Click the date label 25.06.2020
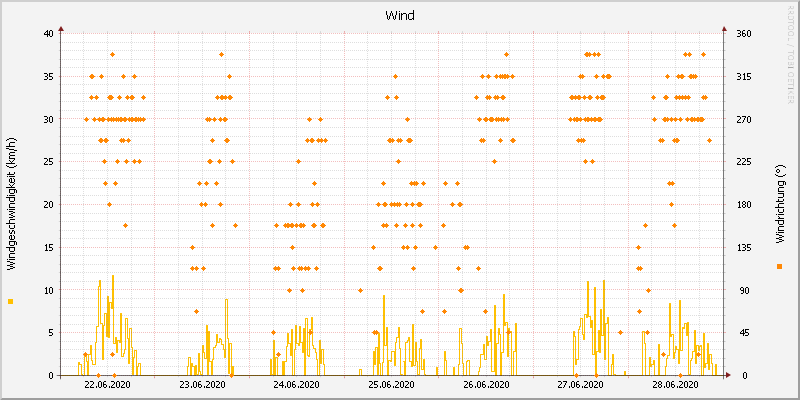The width and height of the screenshot is (800, 400). pos(391,384)
